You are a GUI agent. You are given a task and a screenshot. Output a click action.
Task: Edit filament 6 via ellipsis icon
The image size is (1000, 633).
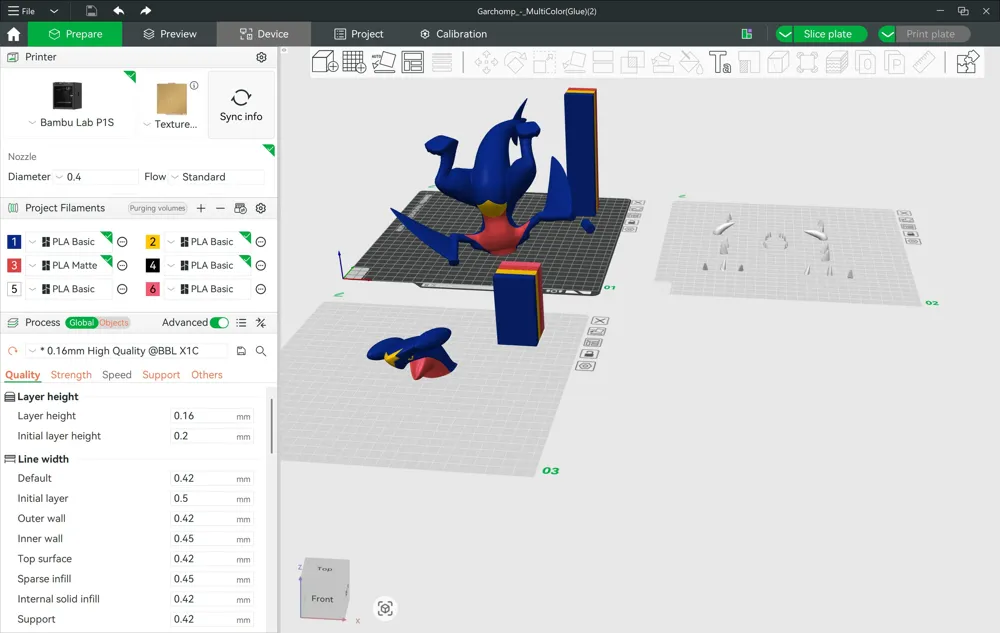(261, 289)
